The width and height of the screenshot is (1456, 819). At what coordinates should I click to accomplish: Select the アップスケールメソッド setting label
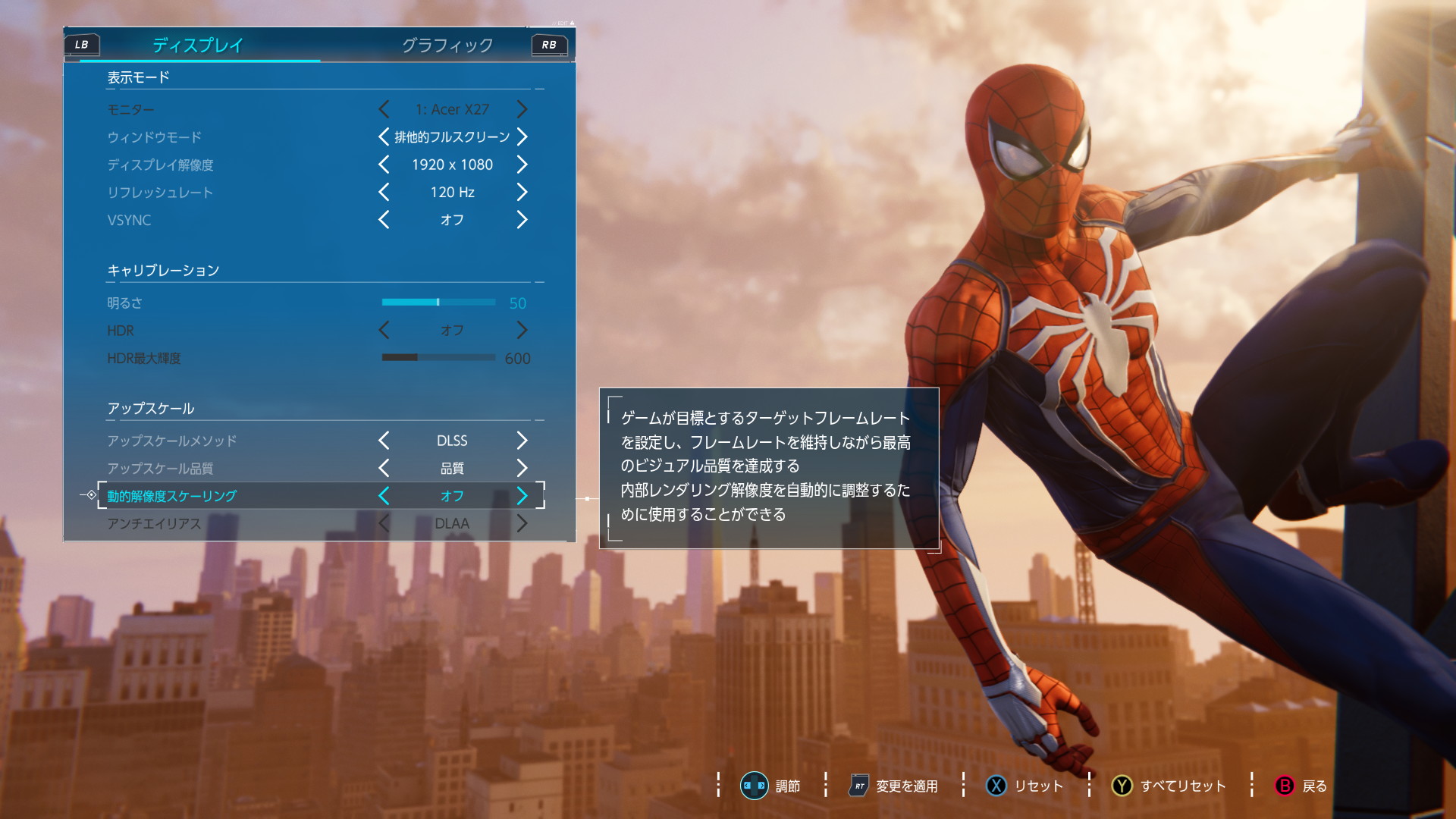tap(172, 441)
